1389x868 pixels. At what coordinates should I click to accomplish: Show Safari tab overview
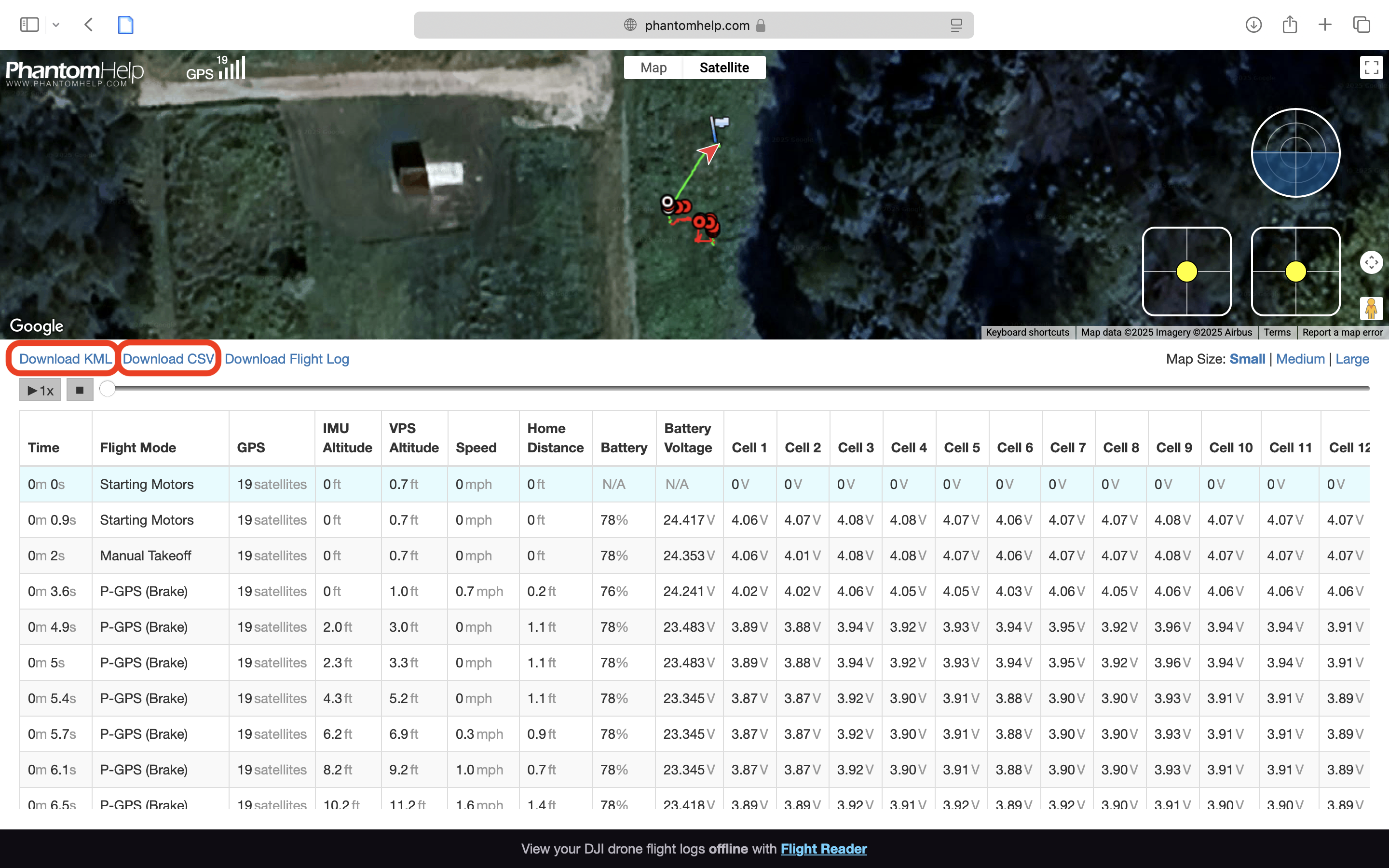(1362, 25)
